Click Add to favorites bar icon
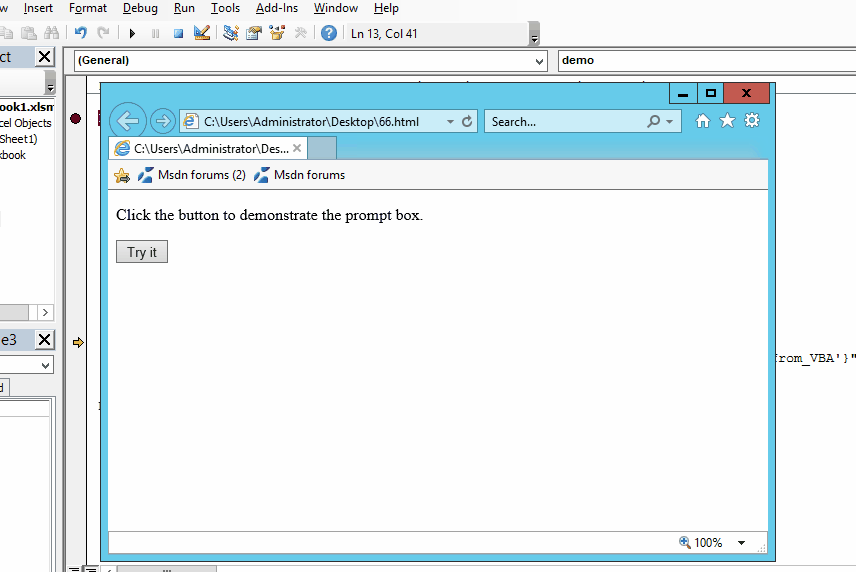This screenshot has height=572, width=856. click(x=122, y=175)
